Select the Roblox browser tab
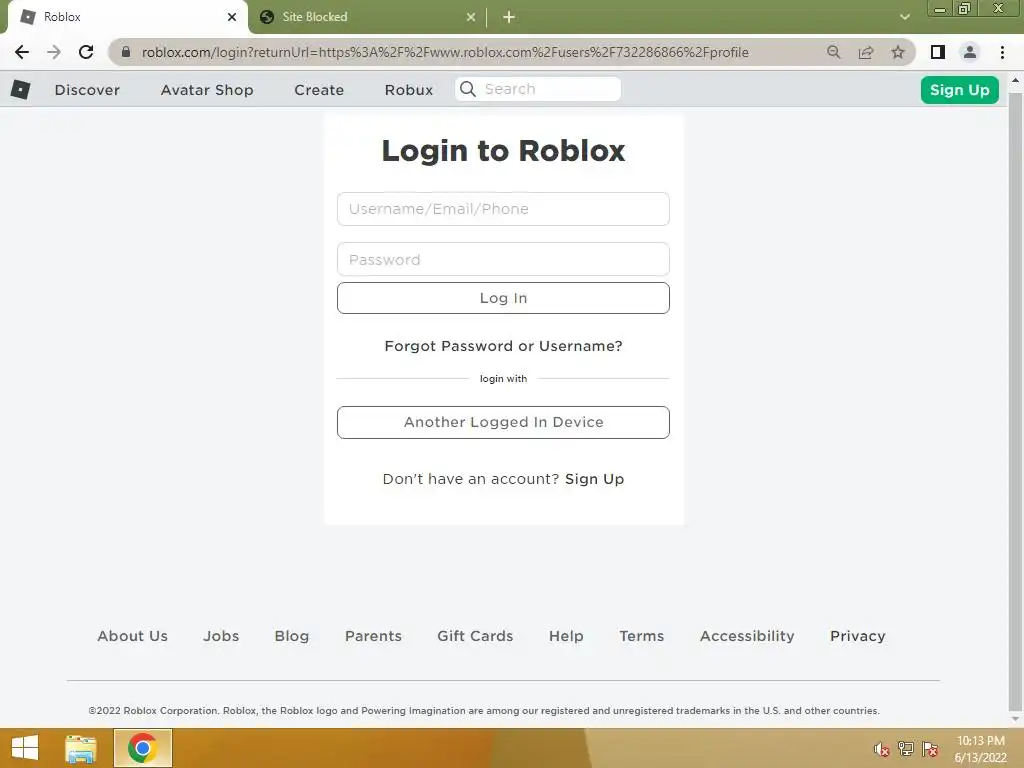The image size is (1024, 768). point(127,17)
